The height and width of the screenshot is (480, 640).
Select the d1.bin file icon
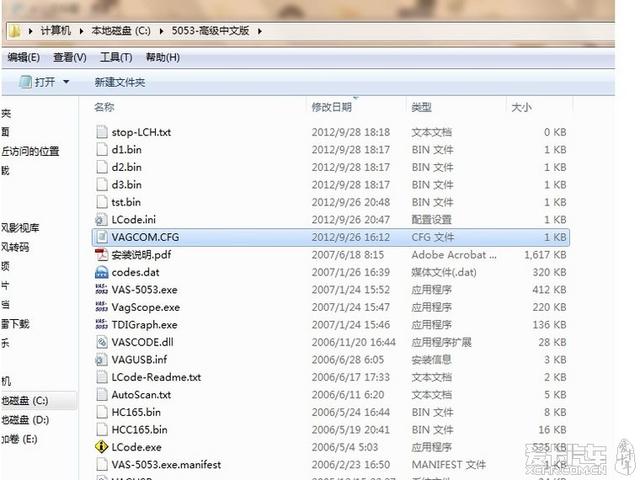coord(102,149)
